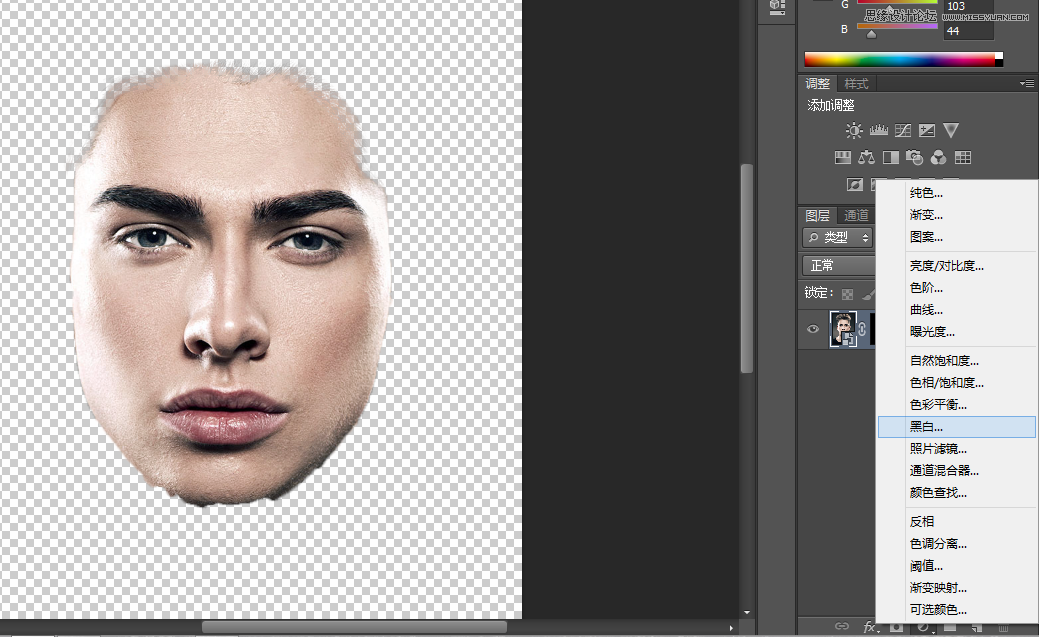Add a Brightness/Contrast adjustment via sun icon
Screen dimensions: 1039x637
point(853,131)
